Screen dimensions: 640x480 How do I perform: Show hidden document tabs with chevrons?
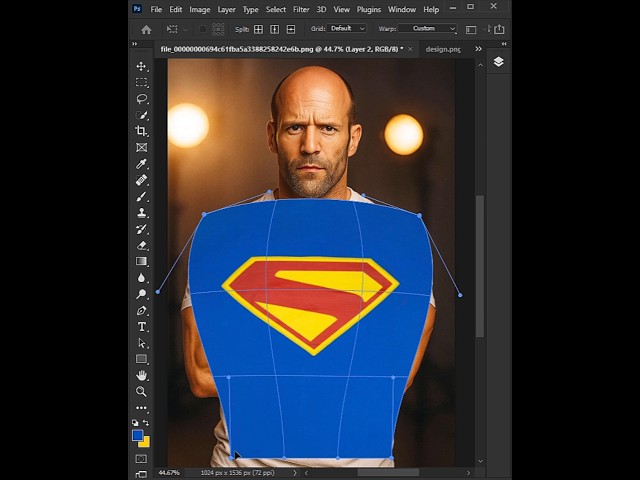click(x=478, y=49)
